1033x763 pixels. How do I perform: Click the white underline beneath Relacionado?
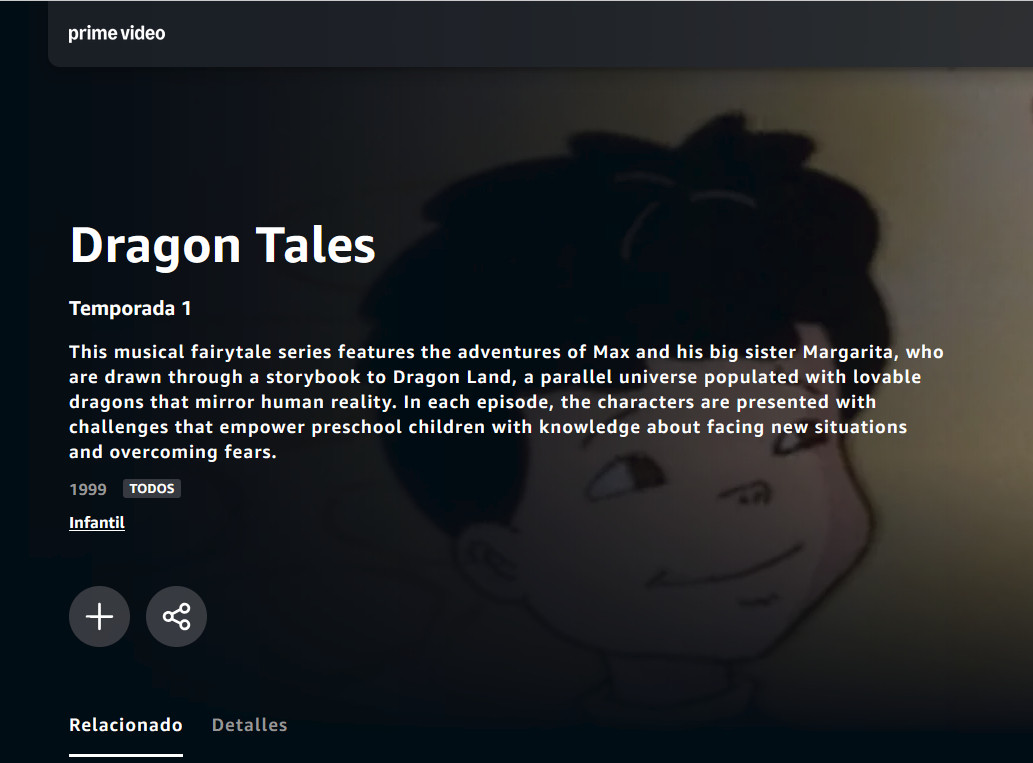126,755
